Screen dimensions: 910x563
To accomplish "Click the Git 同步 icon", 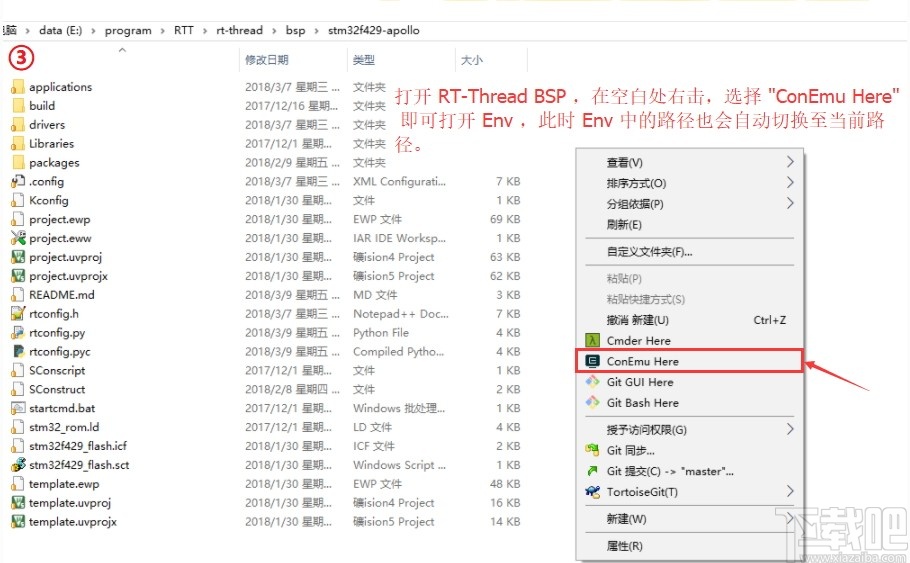I will point(592,450).
